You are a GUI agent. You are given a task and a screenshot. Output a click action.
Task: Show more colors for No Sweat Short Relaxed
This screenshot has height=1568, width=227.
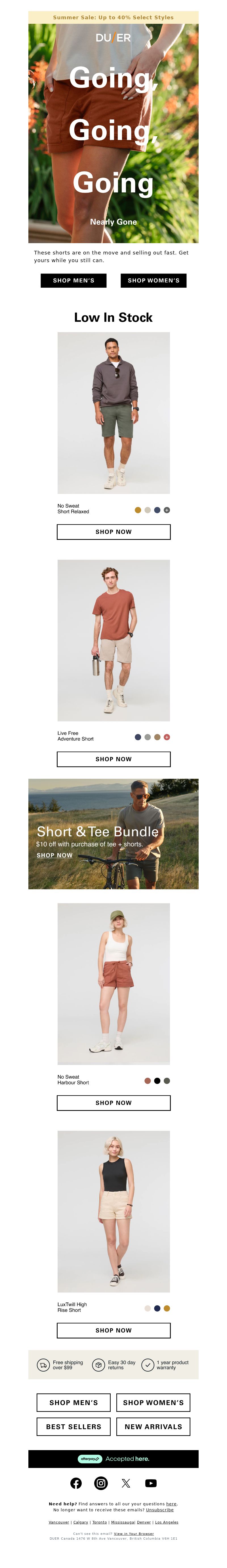point(167,510)
